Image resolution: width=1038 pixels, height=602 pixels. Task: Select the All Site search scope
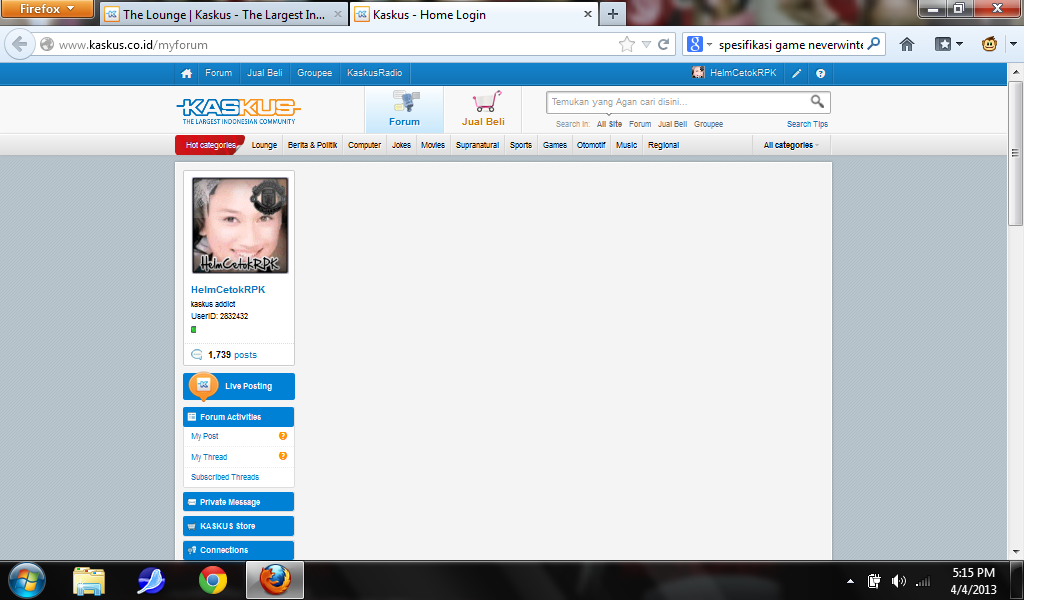(x=609, y=124)
